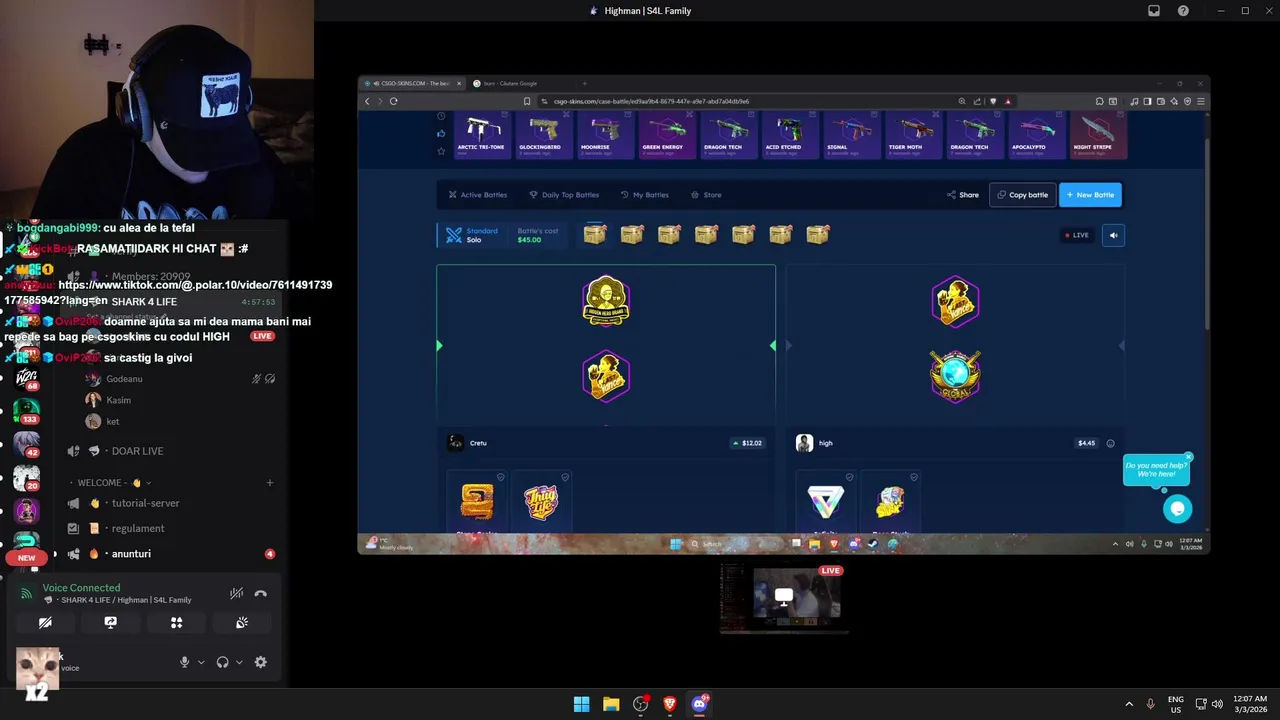The width and height of the screenshot is (1280, 720).
Task: Open Discord help question mark icon
Action: pos(1183,11)
